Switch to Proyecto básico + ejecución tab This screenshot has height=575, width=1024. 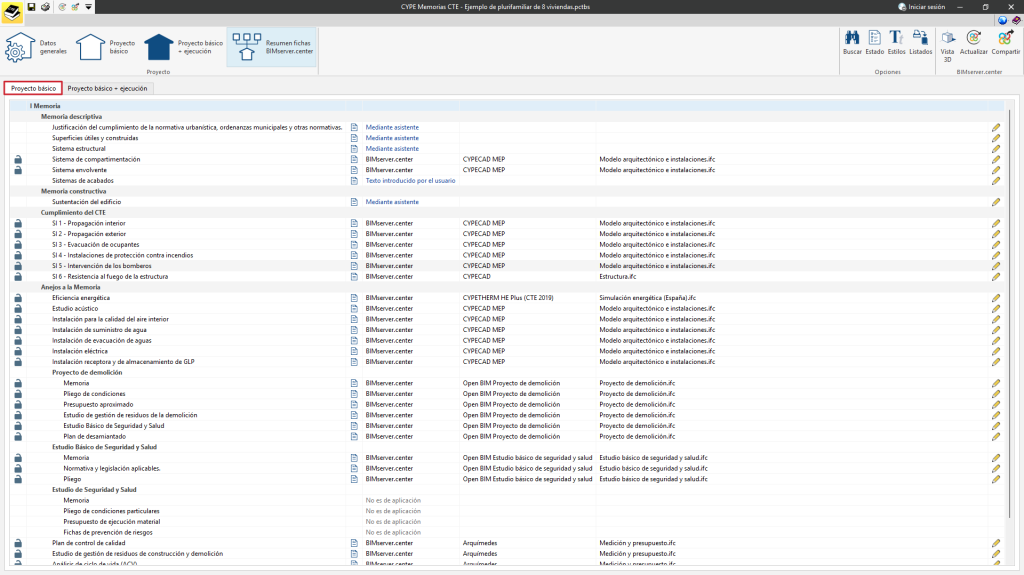(x=108, y=88)
